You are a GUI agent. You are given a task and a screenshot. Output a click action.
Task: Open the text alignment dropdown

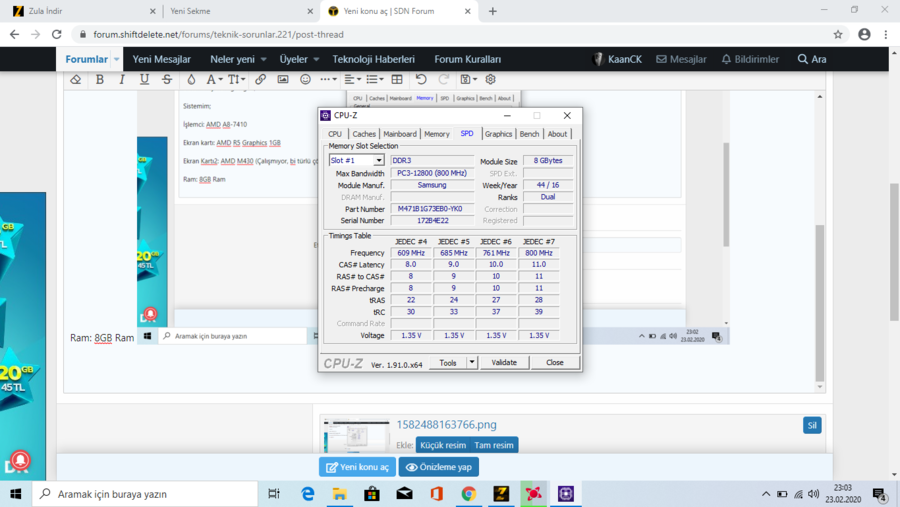pos(352,80)
